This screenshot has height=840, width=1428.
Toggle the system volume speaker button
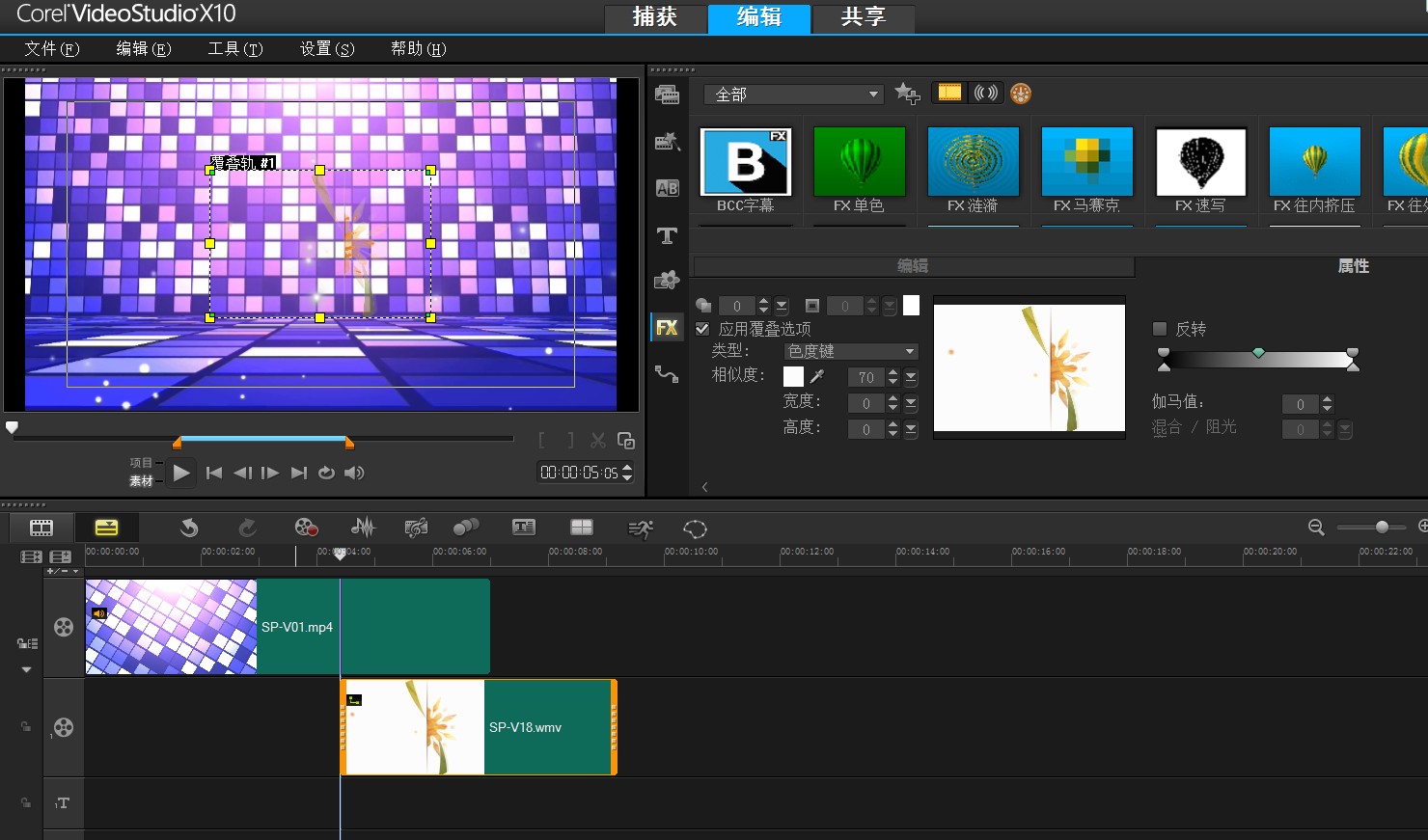click(x=354, y=473)
